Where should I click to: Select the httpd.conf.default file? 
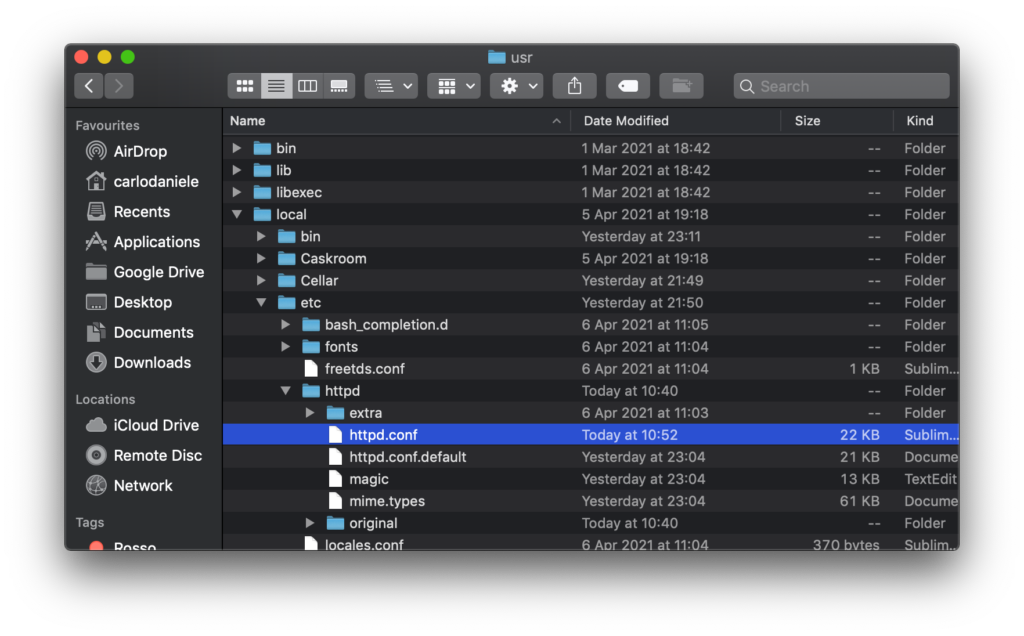(591, 457)
